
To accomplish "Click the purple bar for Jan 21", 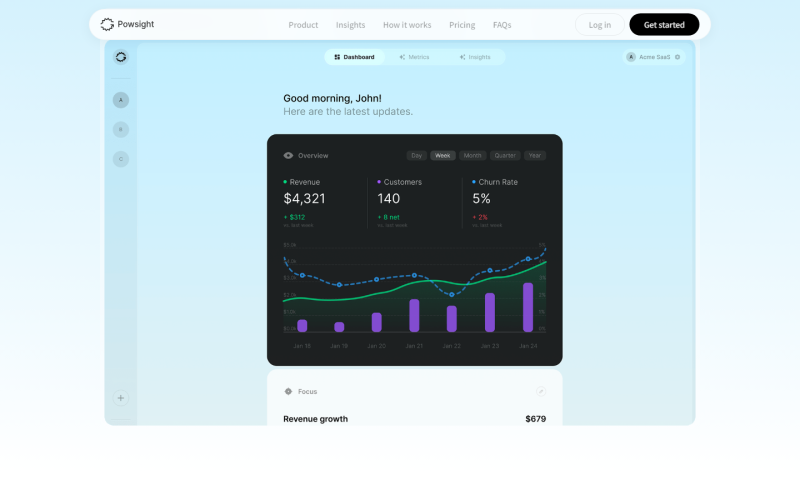I will tap(414, 315).
